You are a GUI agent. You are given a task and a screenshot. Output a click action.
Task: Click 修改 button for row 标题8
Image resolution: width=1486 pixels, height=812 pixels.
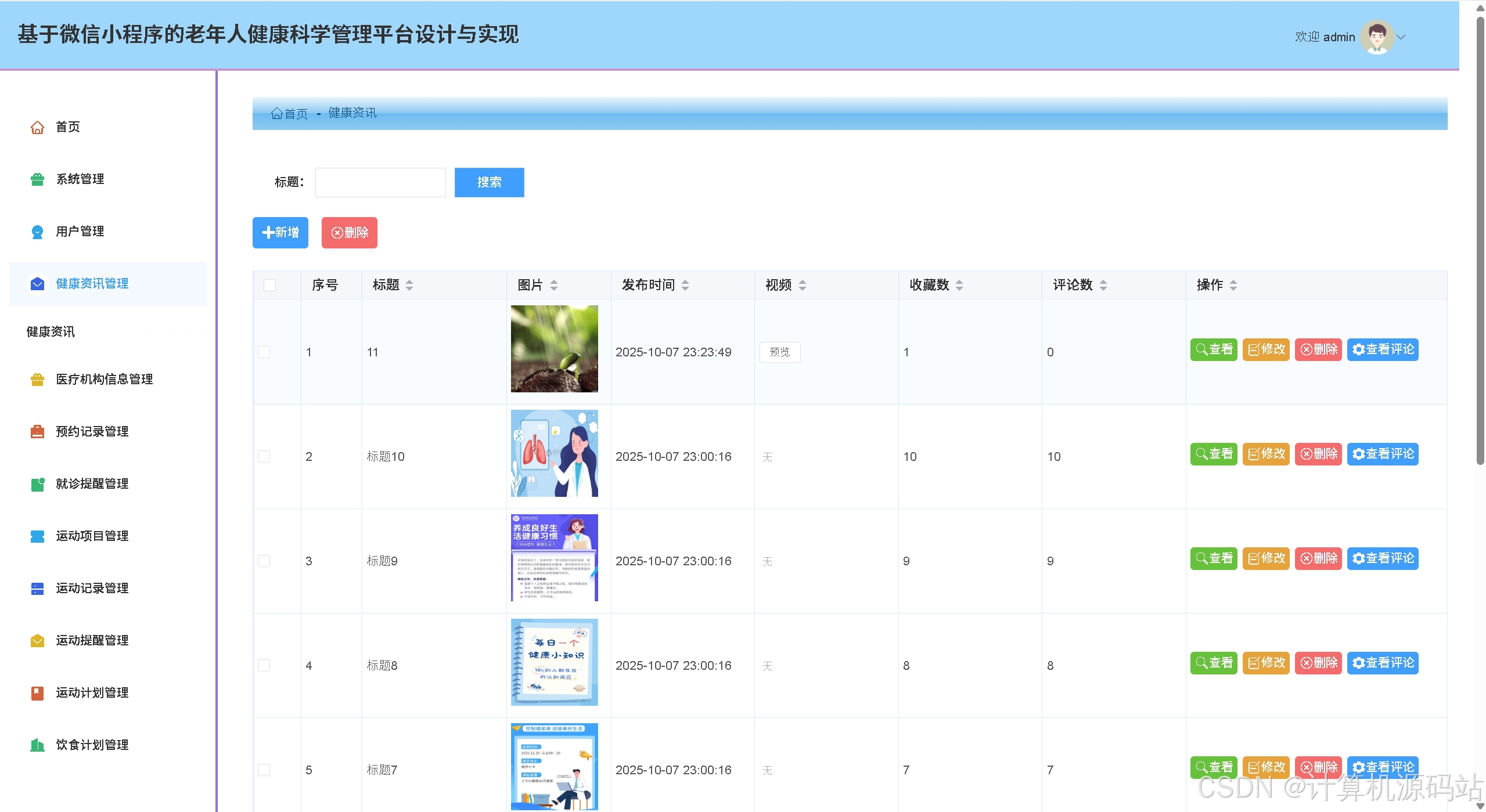1266,663
